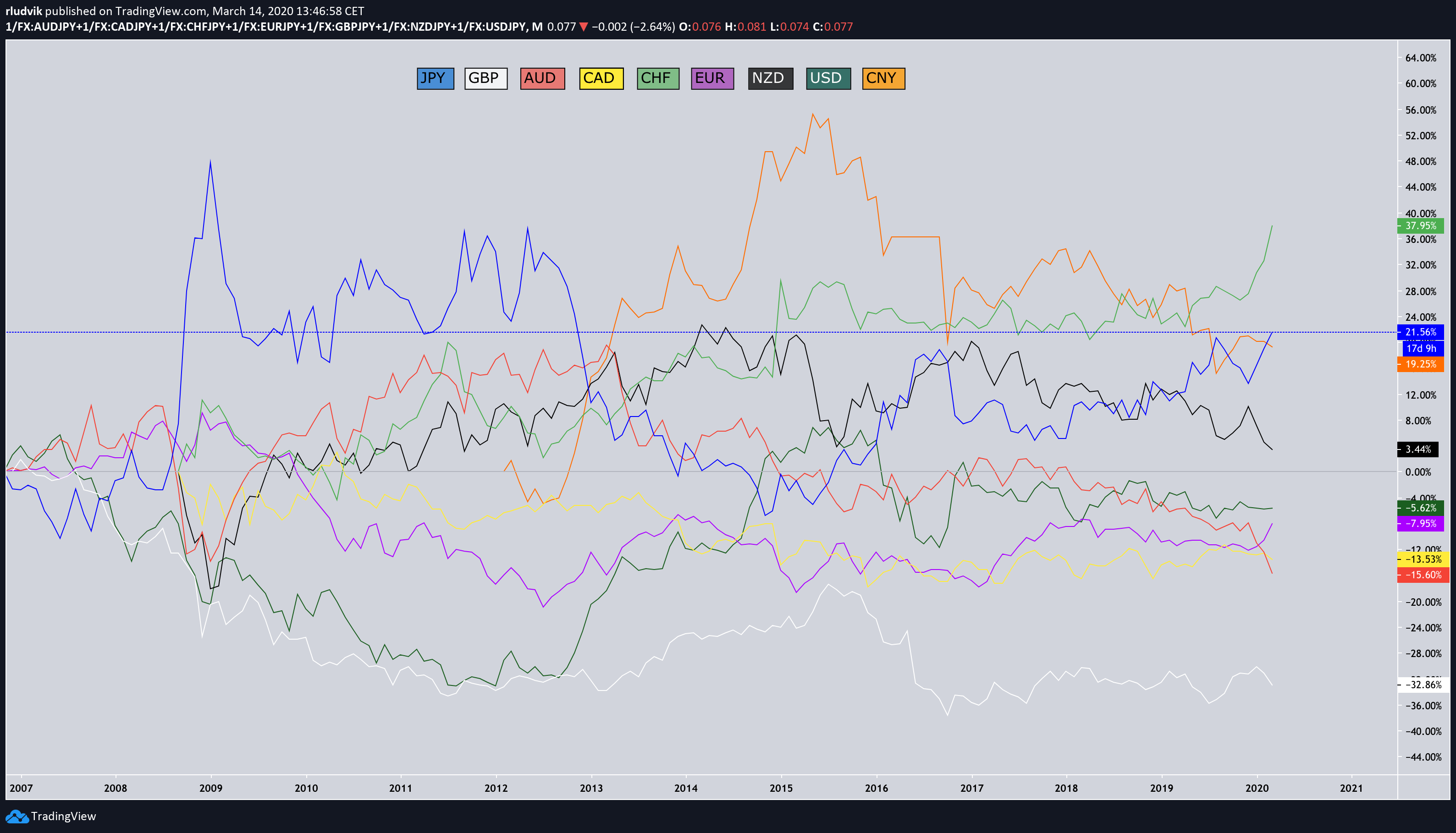Click the TradingView text at bottom left
Viewport: 1456px width, 833px height.
click(x=64, y=817)
